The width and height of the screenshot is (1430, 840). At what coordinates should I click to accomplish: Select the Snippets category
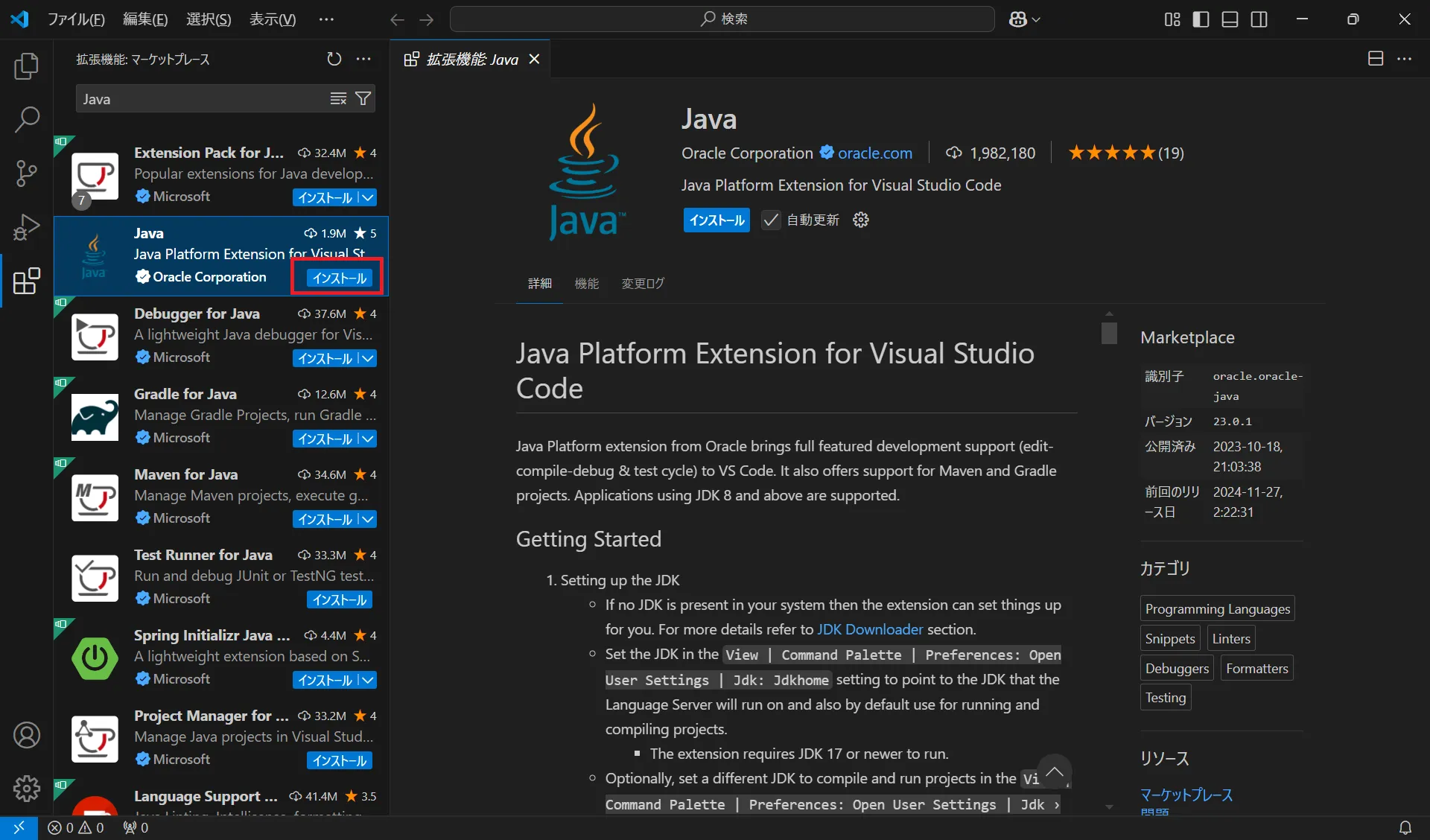1169,638
